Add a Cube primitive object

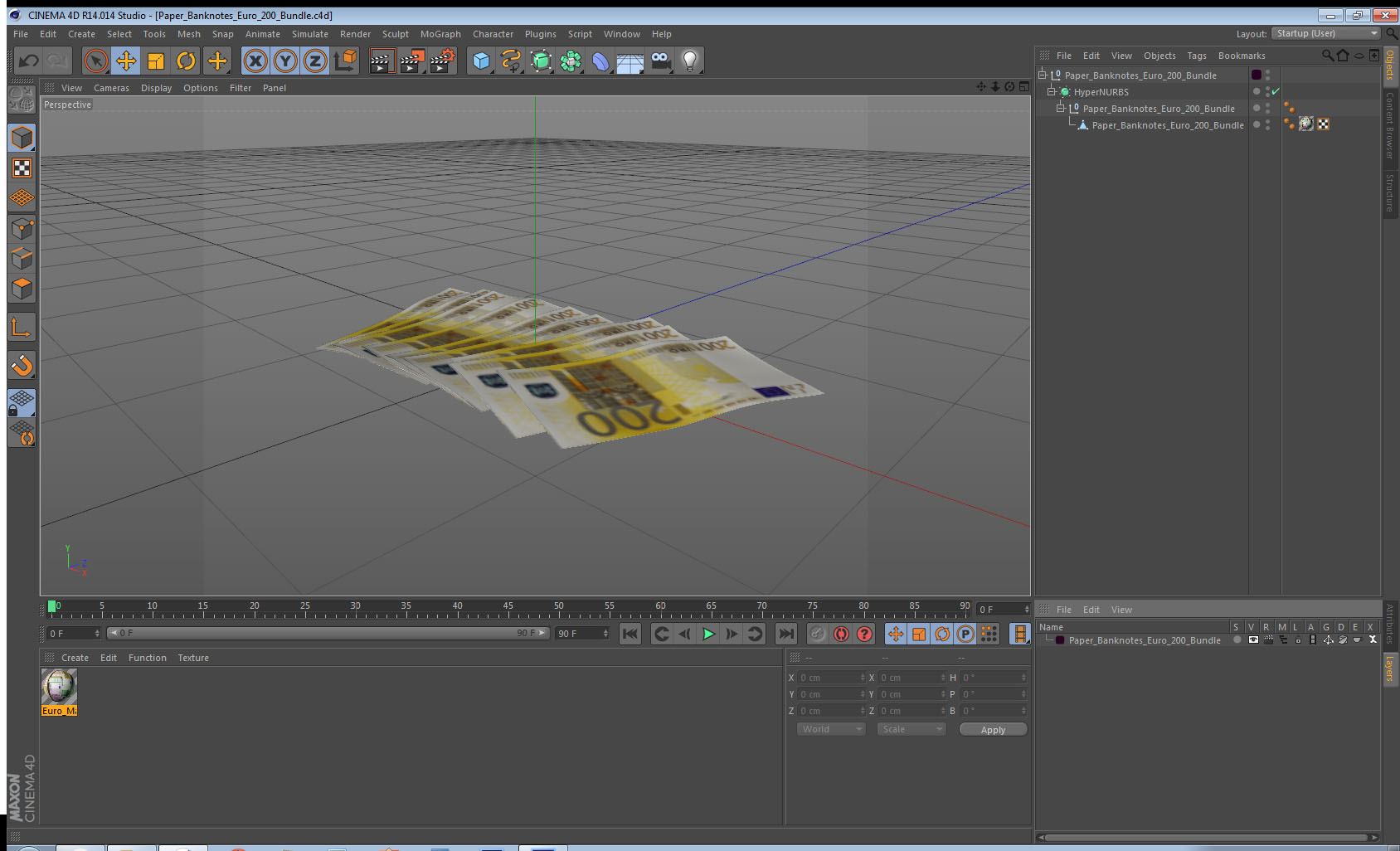(x=481, y=61)
